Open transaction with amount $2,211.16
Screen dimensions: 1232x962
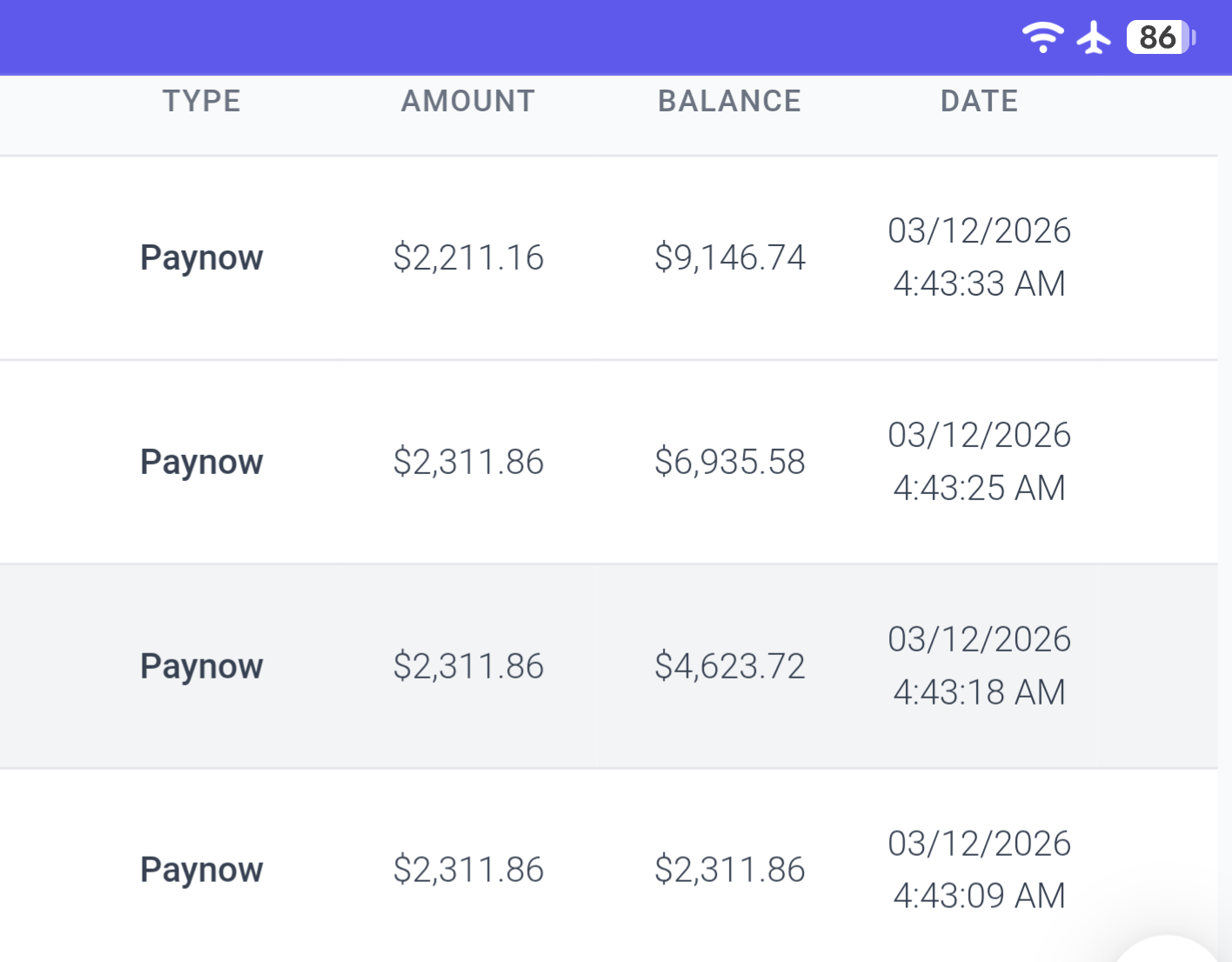[x=469, y=257]
